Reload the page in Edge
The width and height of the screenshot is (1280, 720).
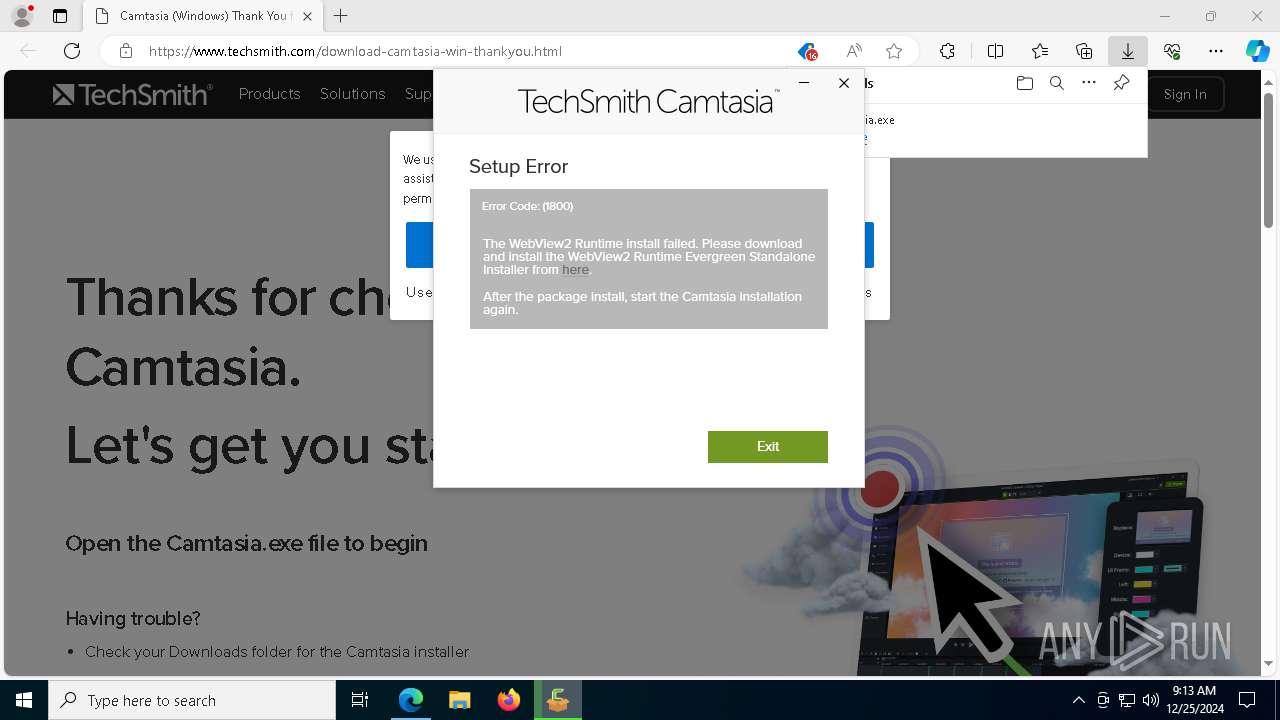[x=72, y=51]
